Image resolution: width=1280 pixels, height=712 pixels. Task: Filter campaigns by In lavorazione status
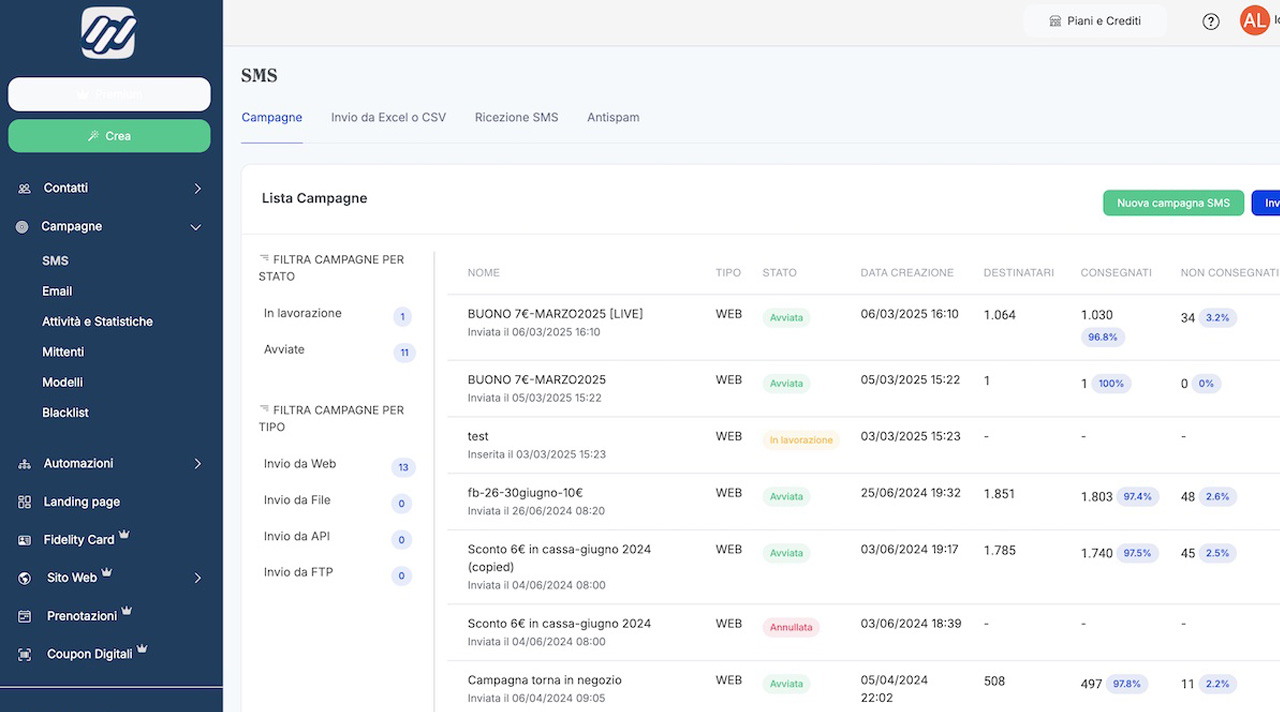click(x=302, y=314)
